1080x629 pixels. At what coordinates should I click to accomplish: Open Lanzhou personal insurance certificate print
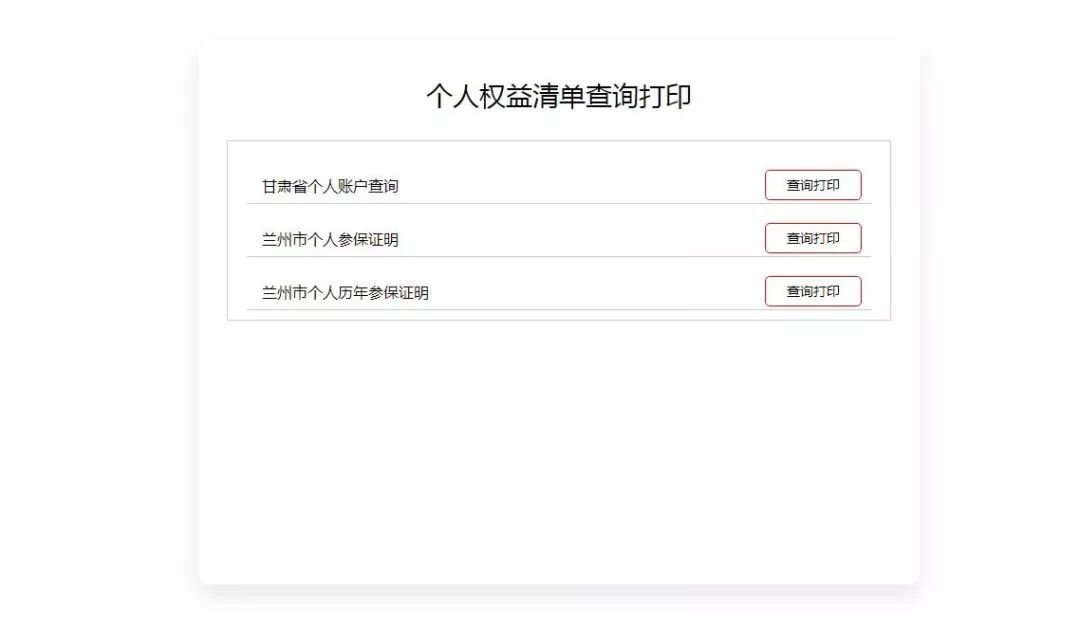[812, 238]
